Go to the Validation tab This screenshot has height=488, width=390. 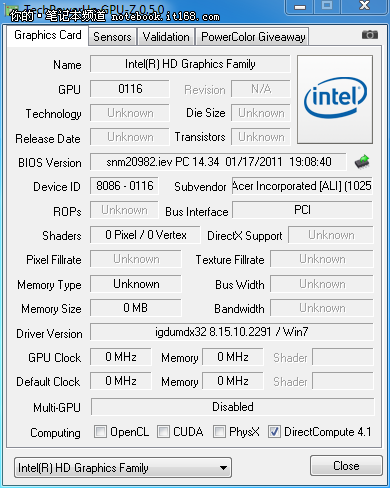point(166,37)
